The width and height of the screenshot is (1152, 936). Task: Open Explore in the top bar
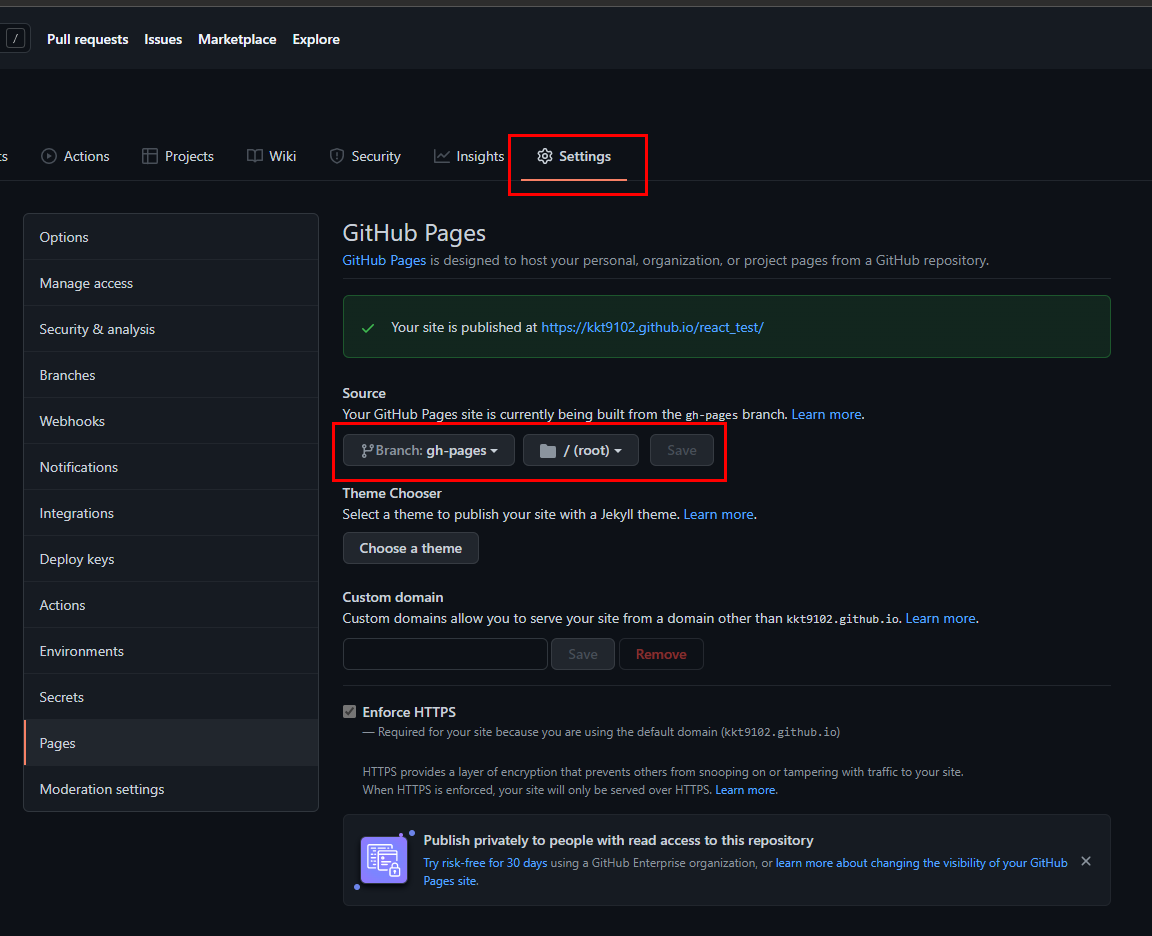tap(316, 39)
